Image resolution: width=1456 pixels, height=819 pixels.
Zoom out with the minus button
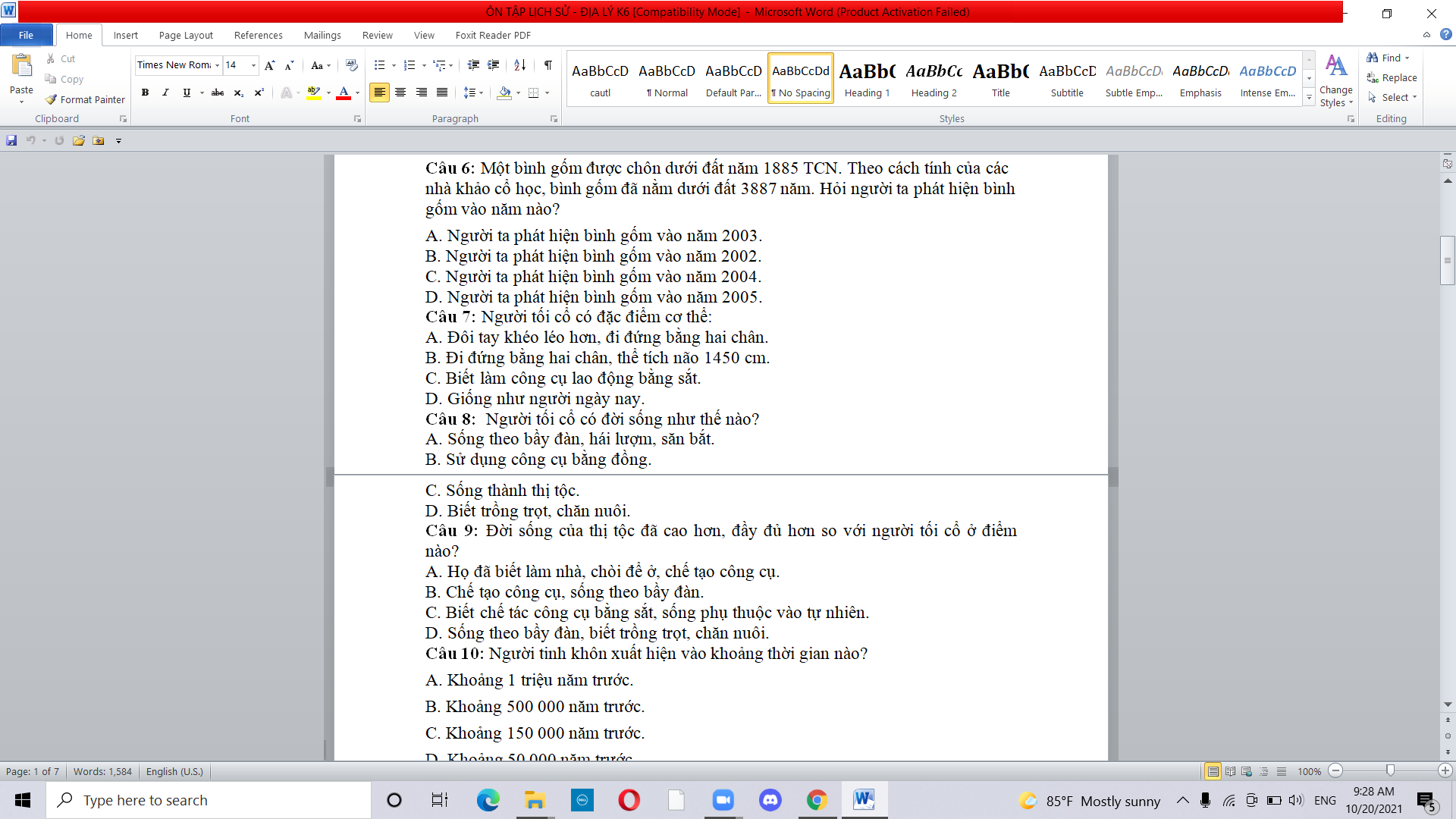(1336, 770)
